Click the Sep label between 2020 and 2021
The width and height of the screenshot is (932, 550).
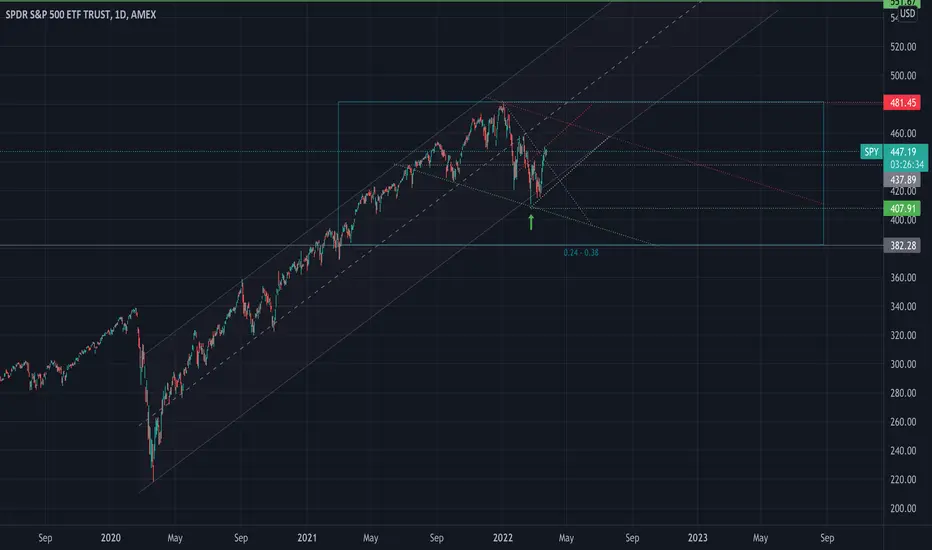[241, 538]
